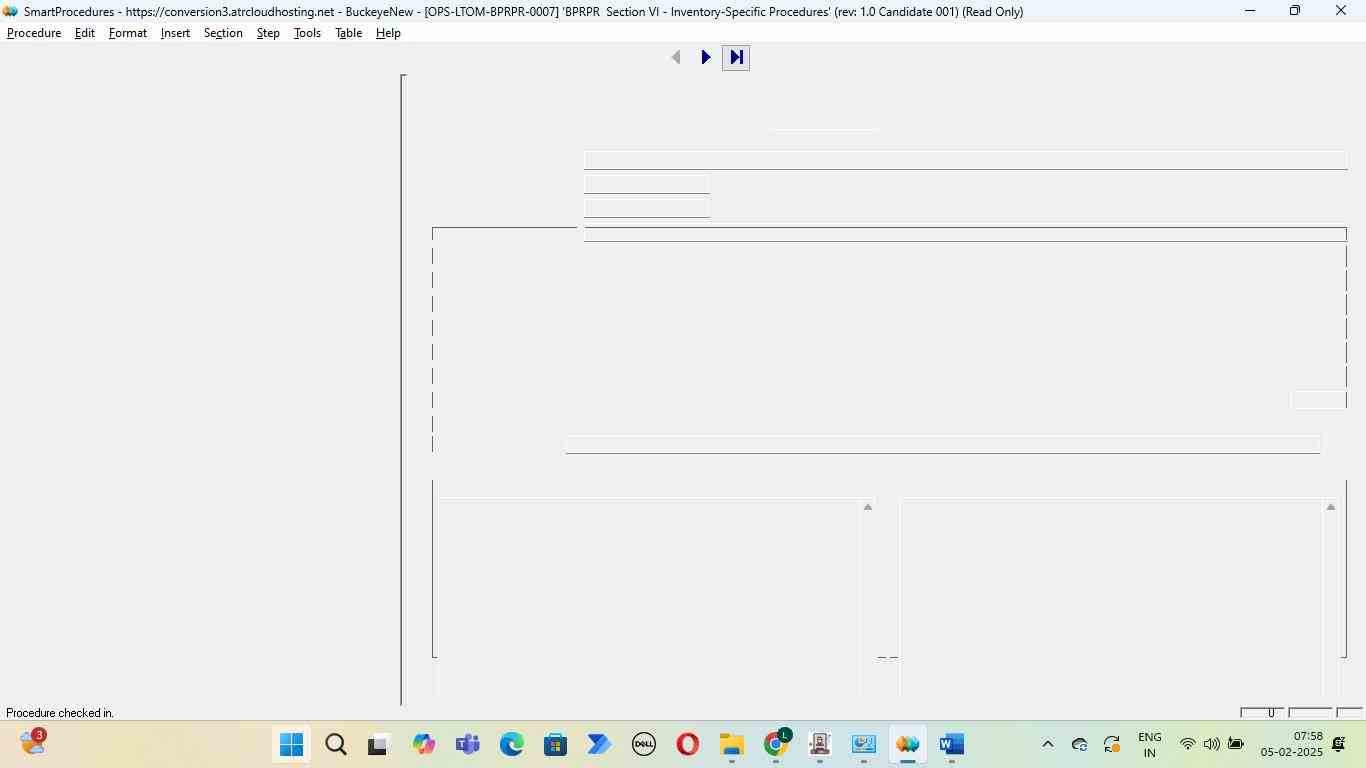Open Windows Search from the taskbar
Viewport: 1366px width, 768px height.
pyautogui.click(x=336, y=745)
